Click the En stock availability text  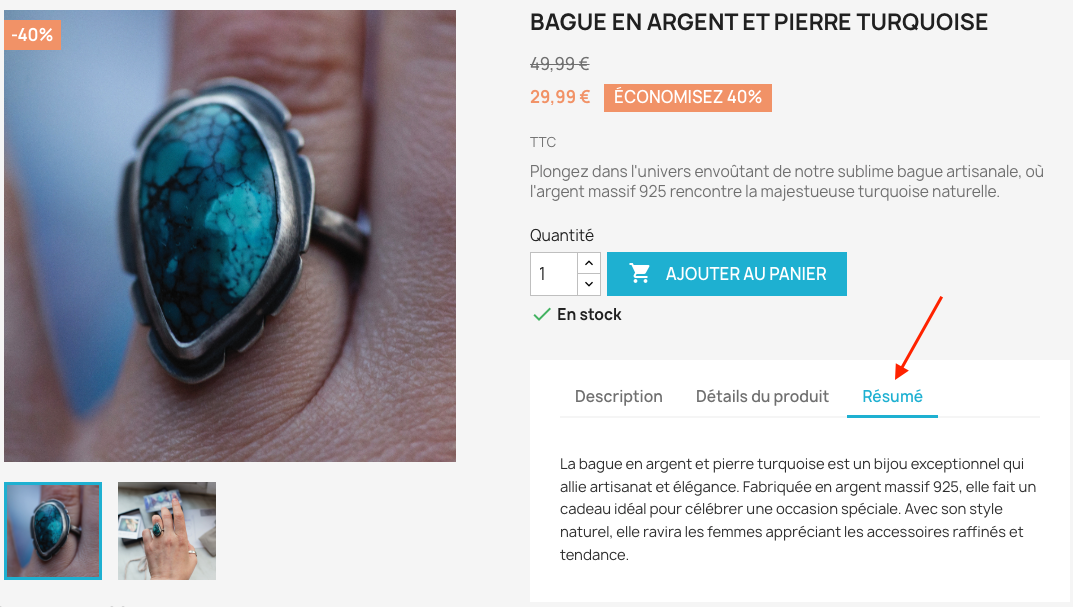click(x=589, y=315)
